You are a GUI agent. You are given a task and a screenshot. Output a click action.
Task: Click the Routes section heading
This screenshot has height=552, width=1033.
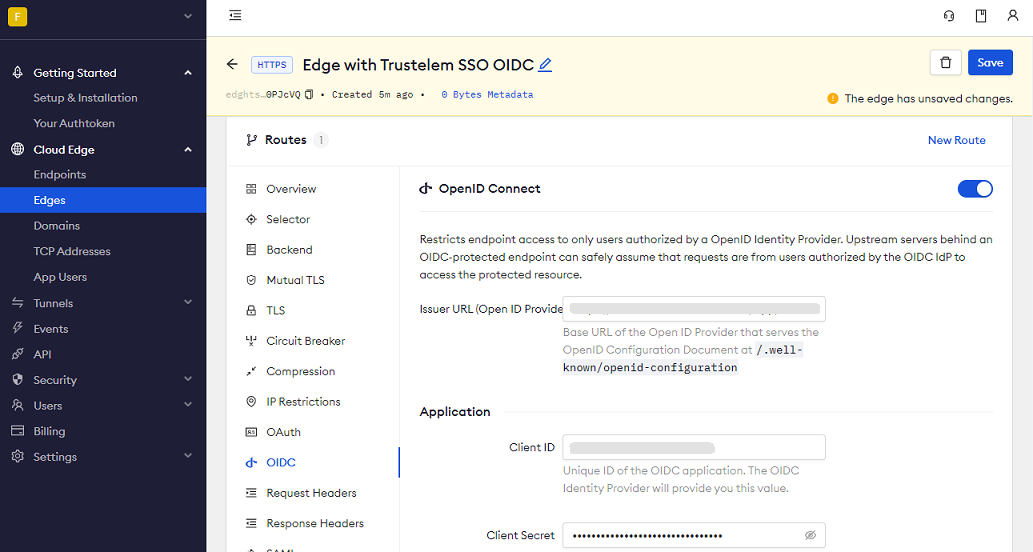(x=286, y=140)
